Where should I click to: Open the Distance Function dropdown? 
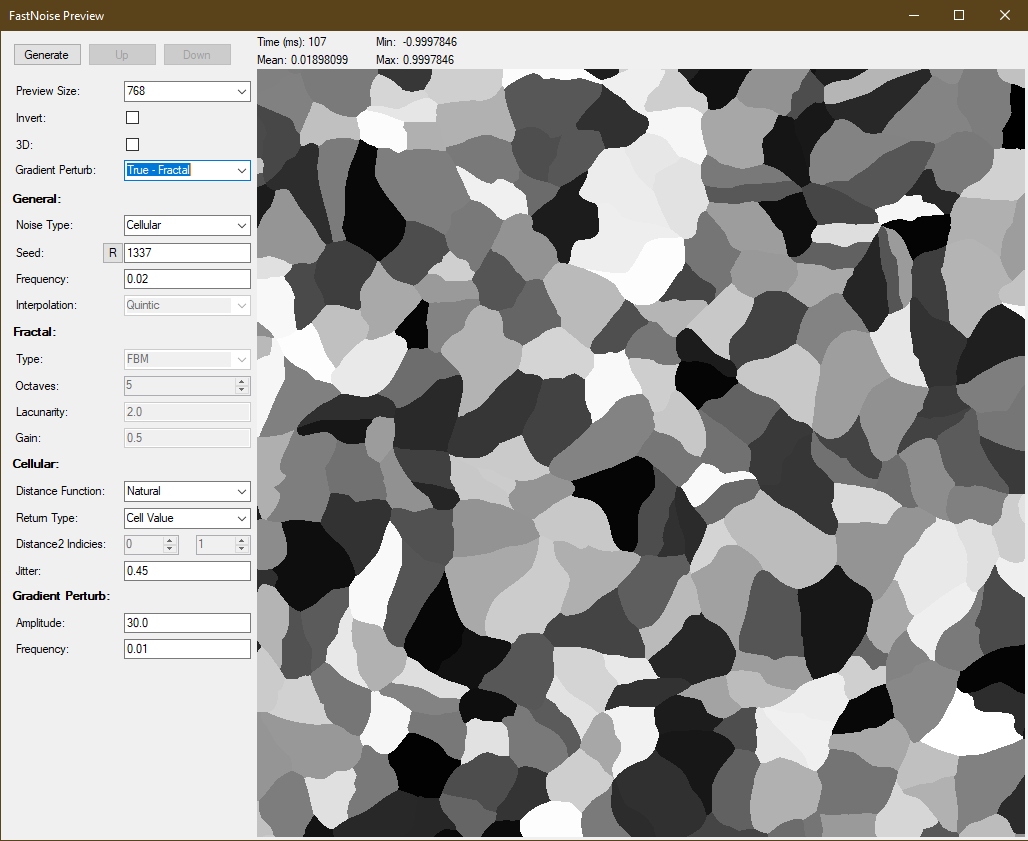[x=187, y=491]
